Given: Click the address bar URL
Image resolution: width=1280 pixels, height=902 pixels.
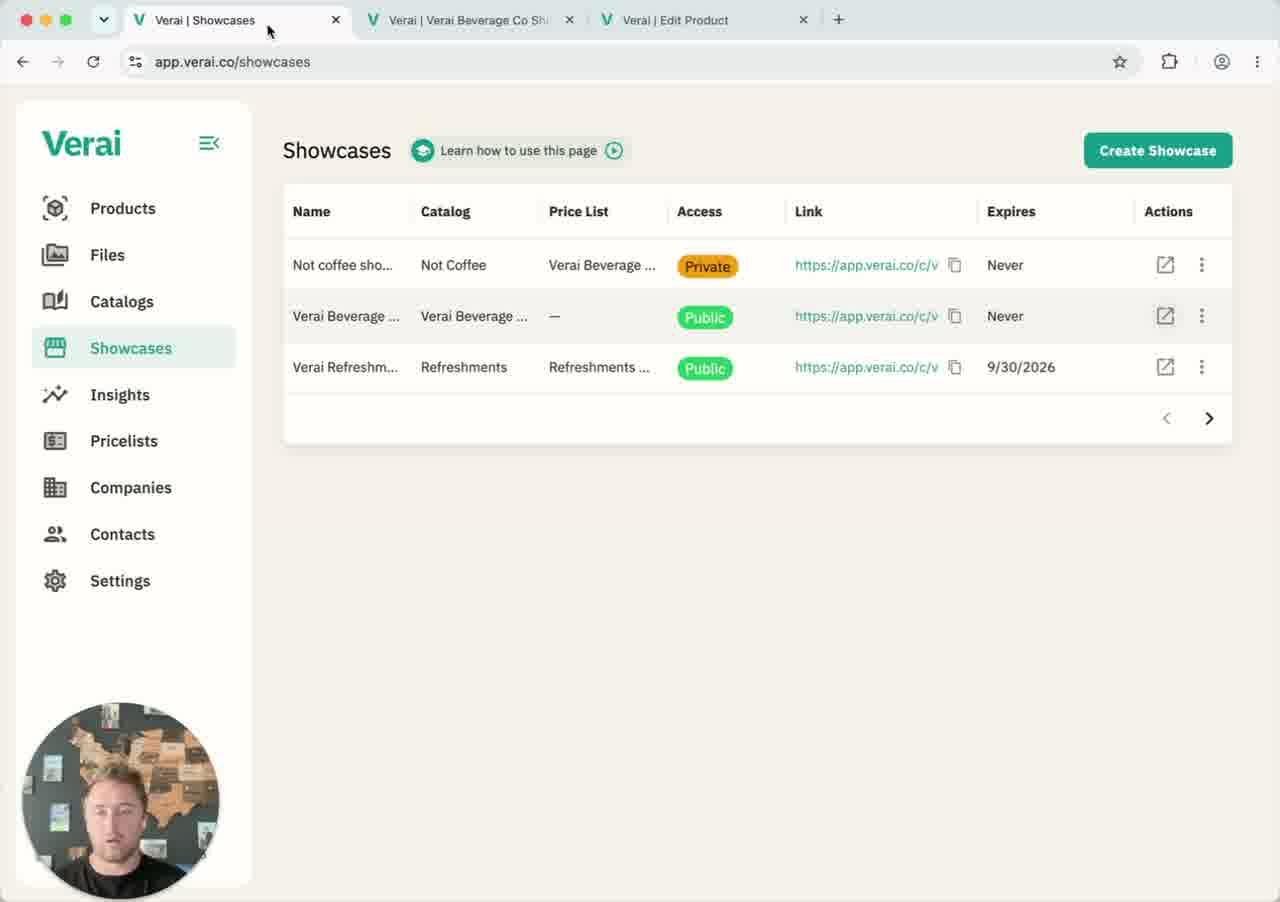Looking at the screenshot, I should click(x=232, y=62).
